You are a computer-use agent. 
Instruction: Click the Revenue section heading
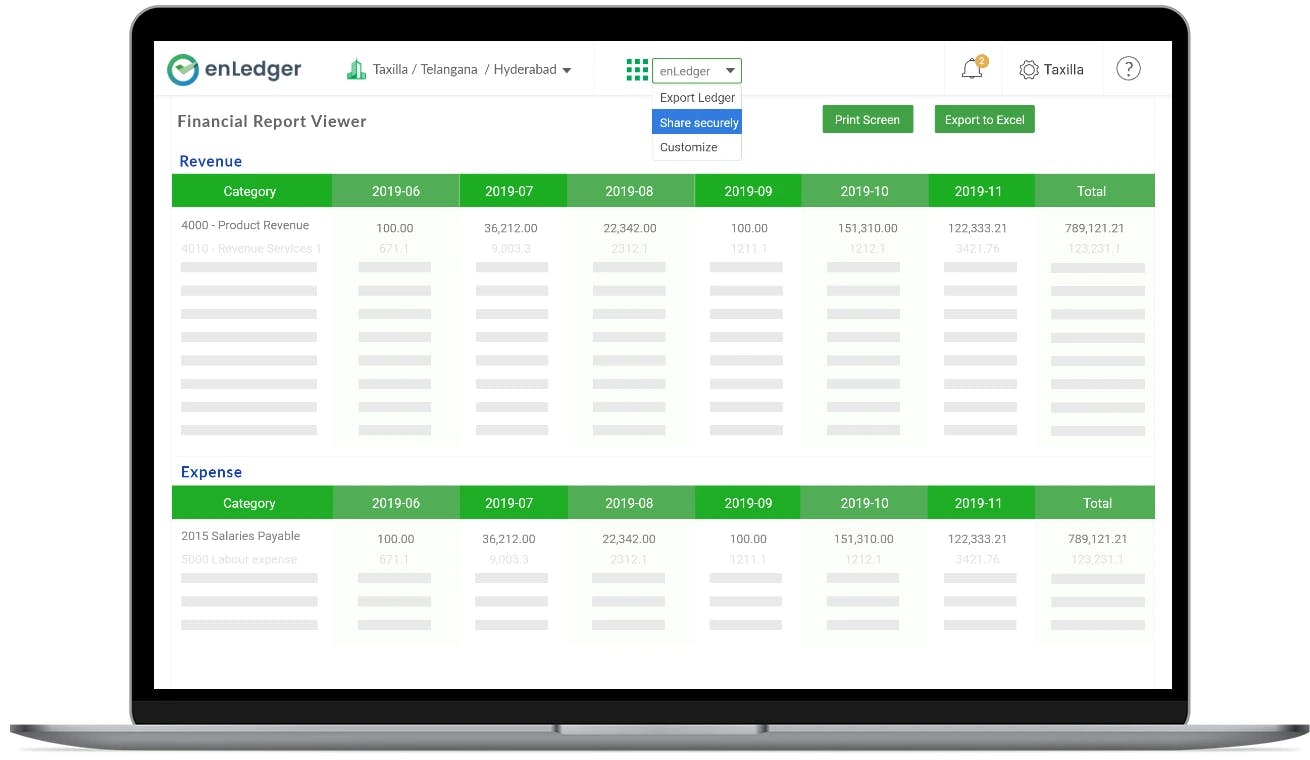(x=210, y=161)
